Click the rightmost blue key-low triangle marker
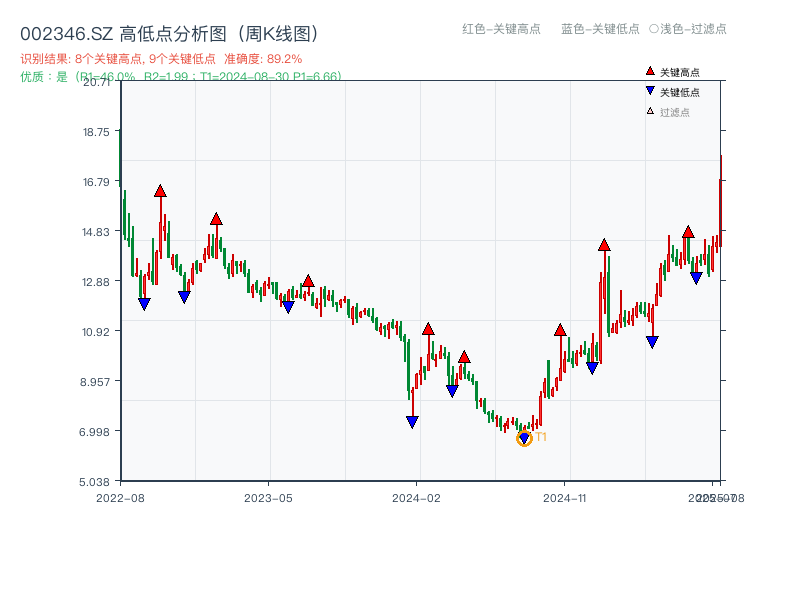 [x=696, y=278]
